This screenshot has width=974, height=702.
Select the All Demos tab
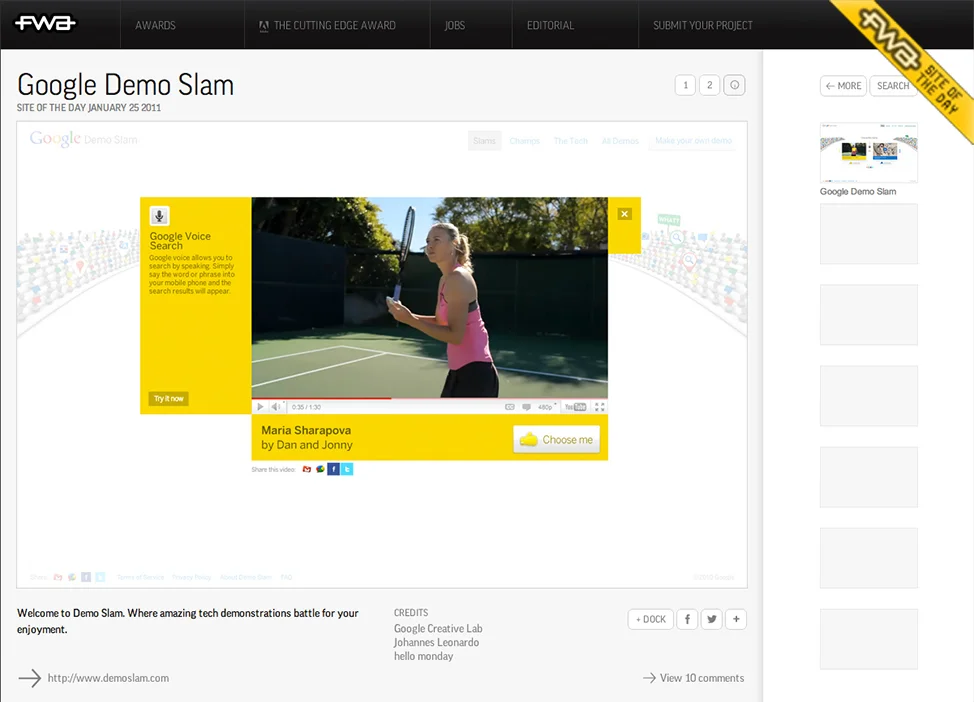click(620, 141)
